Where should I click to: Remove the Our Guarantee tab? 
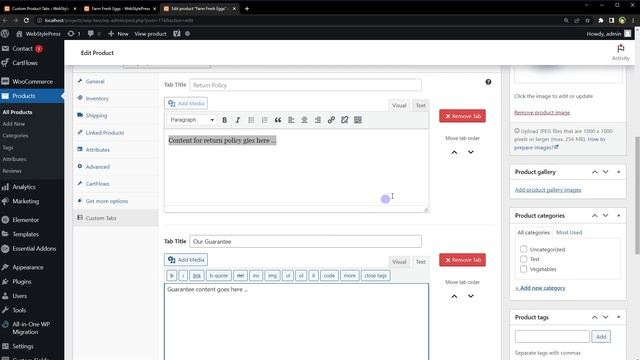[x=462, y=260]
